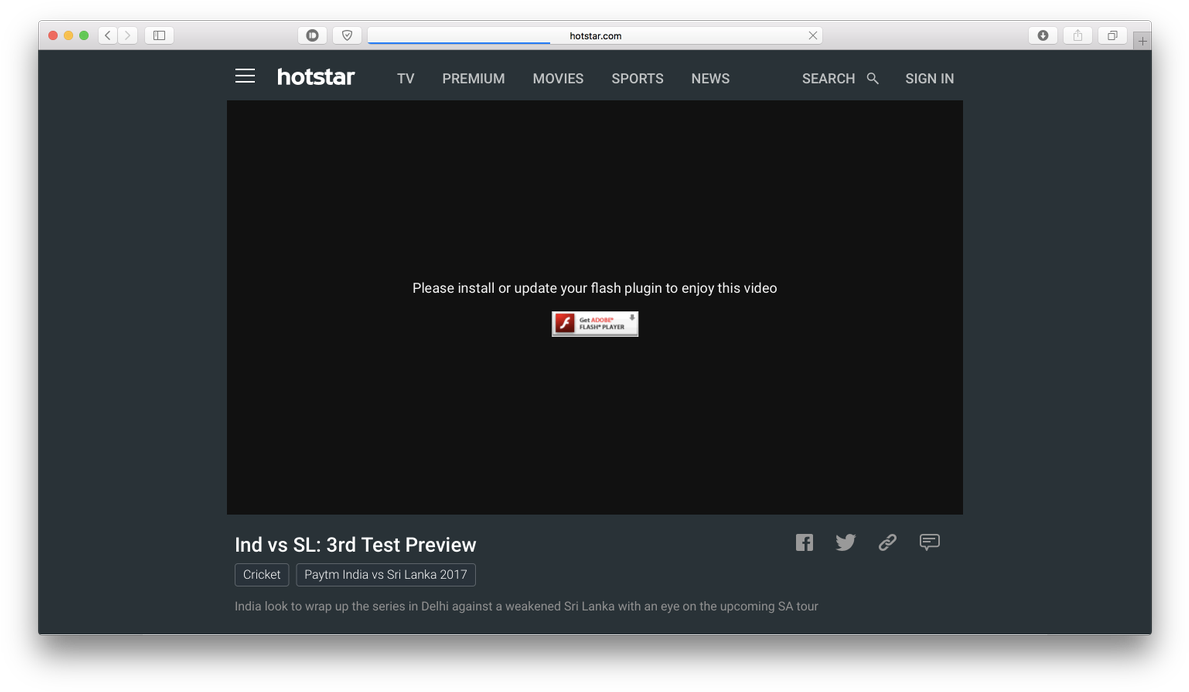Viewport: 1189px width, 692px height.
Task: Share video on Facebook
Action: pos(805,543)
